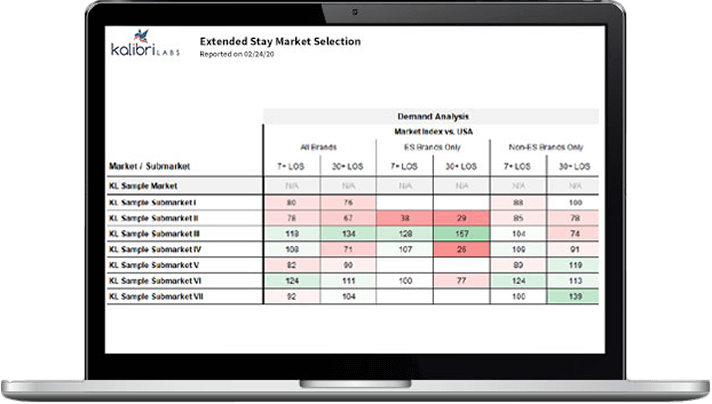Click Submarket IV ES Brands 30+ LOS value 28

462,250
